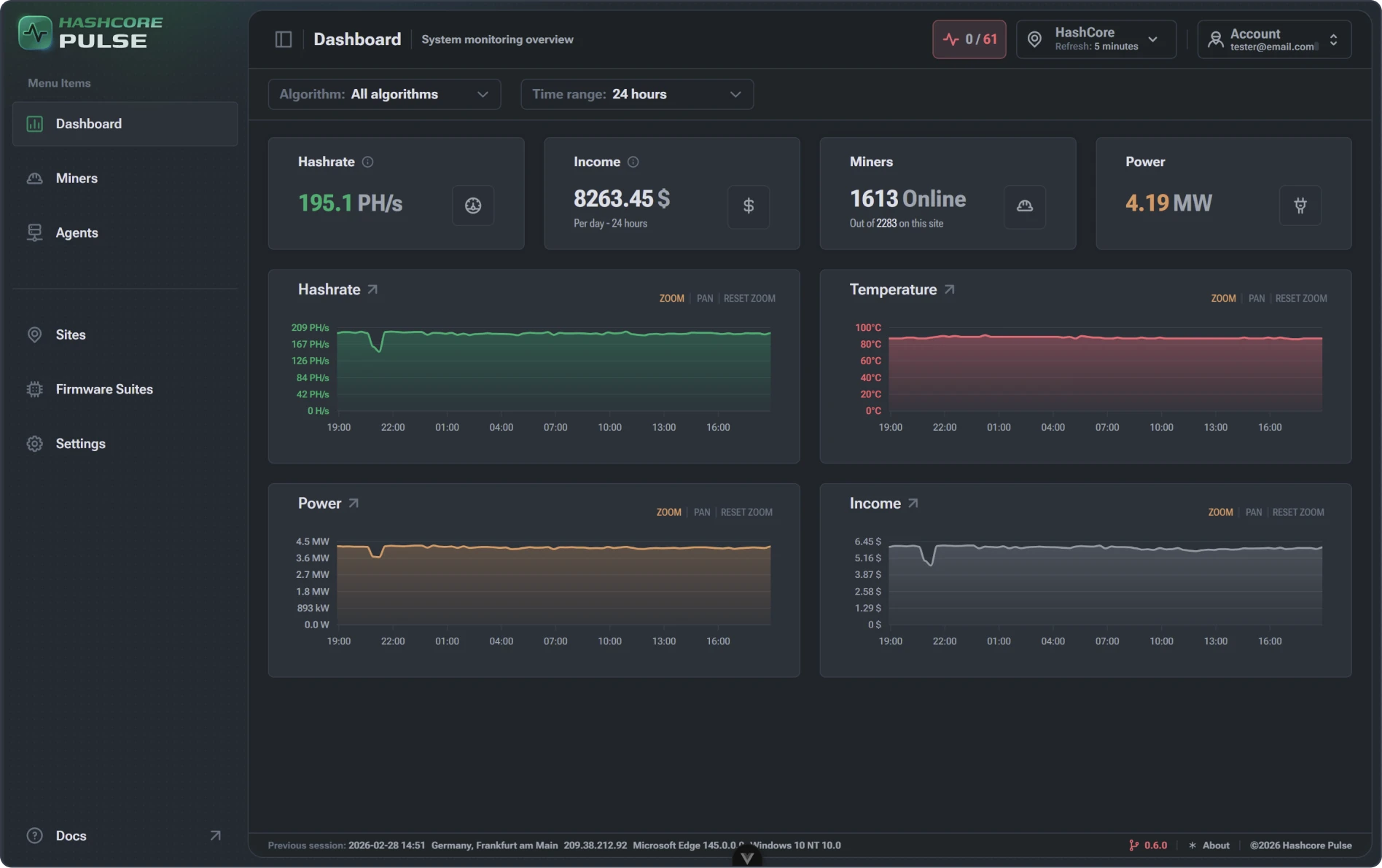The image size is (1382, 868).
Task: Toggle the sidebar collapse icon
Action: click(x=284, y=39)
